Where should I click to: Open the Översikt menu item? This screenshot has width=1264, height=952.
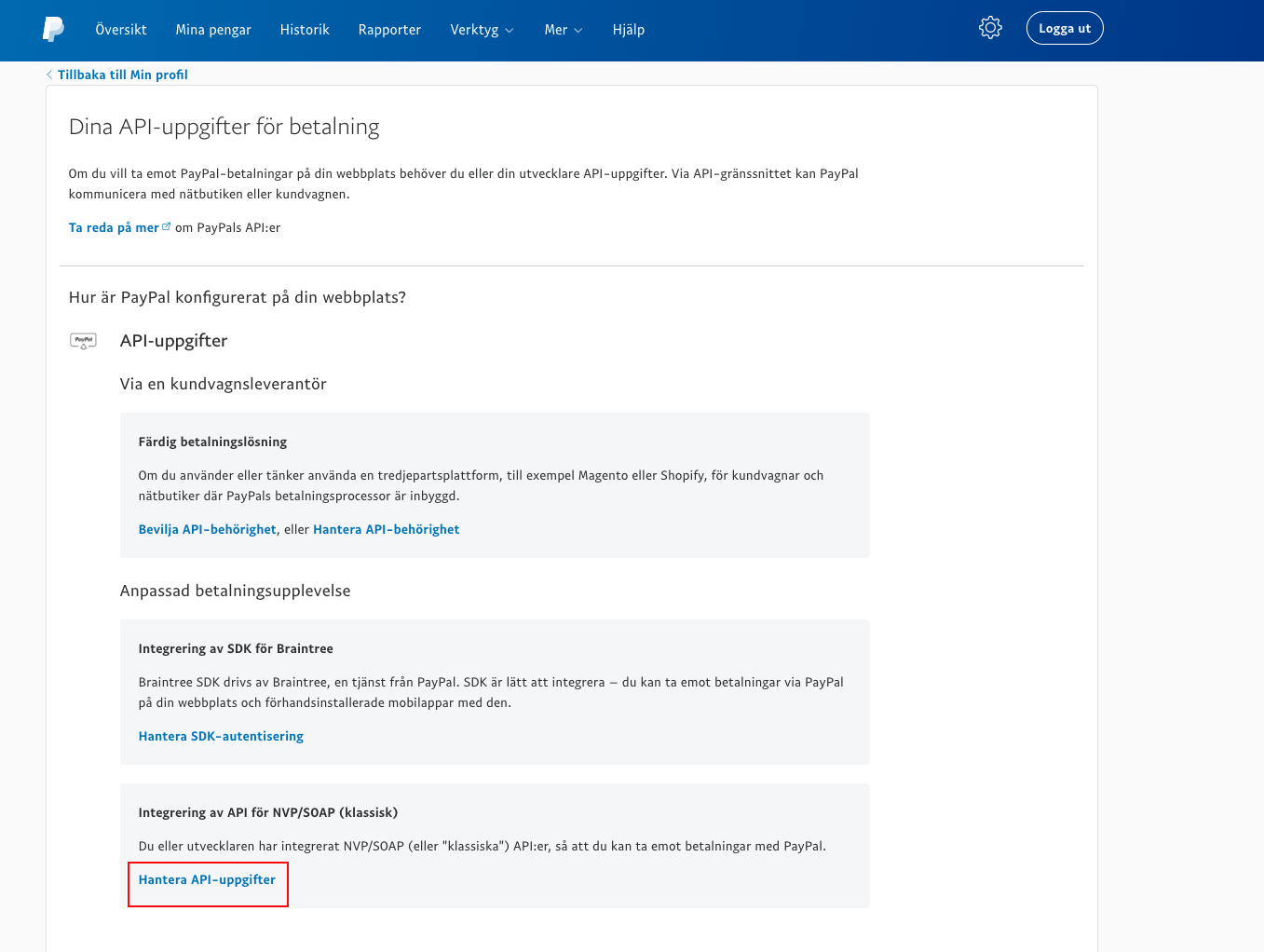121,30
